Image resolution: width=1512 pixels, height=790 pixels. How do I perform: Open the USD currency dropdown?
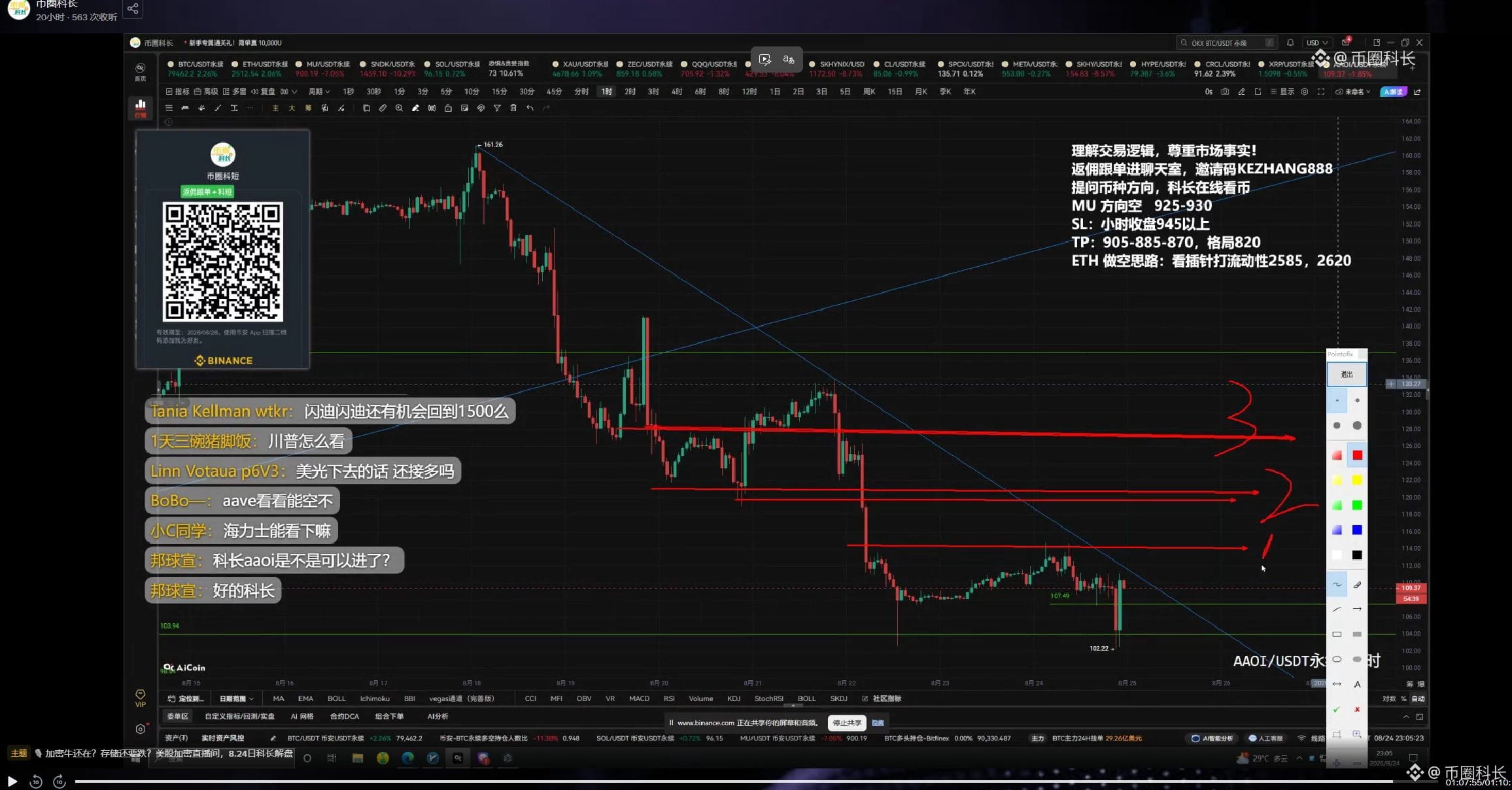[x=1316, y=43]
